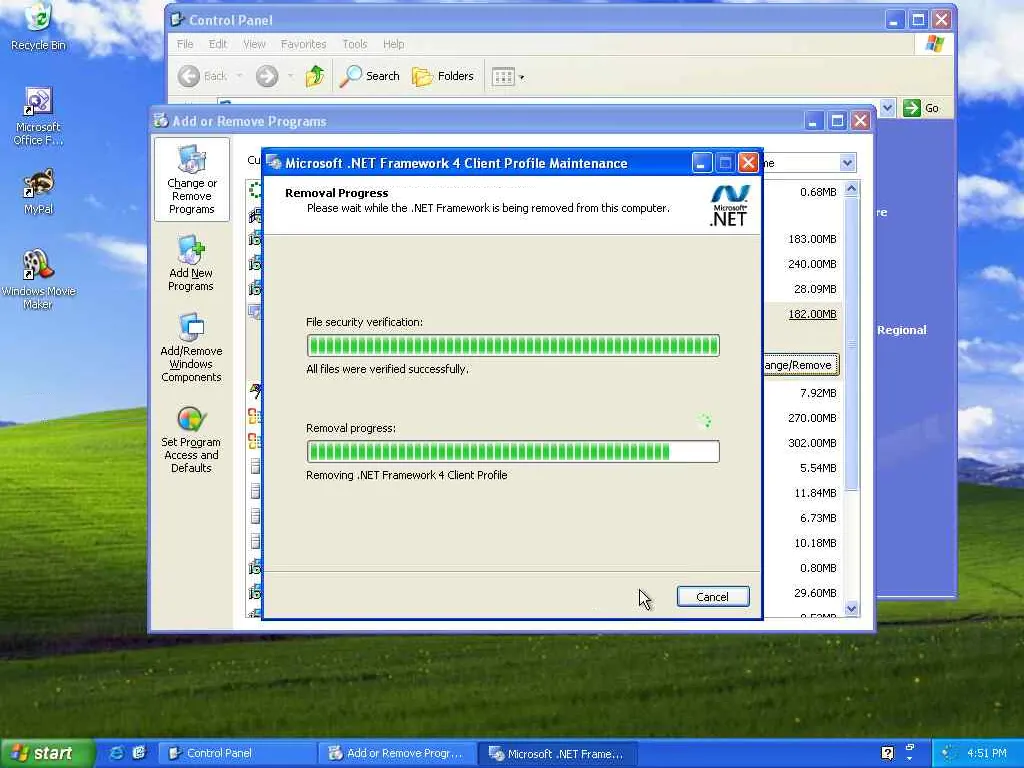Screen dimensions: 1024x768
Task: Open the Tools menu in Control Panel
Action: (x=355, y=44)
